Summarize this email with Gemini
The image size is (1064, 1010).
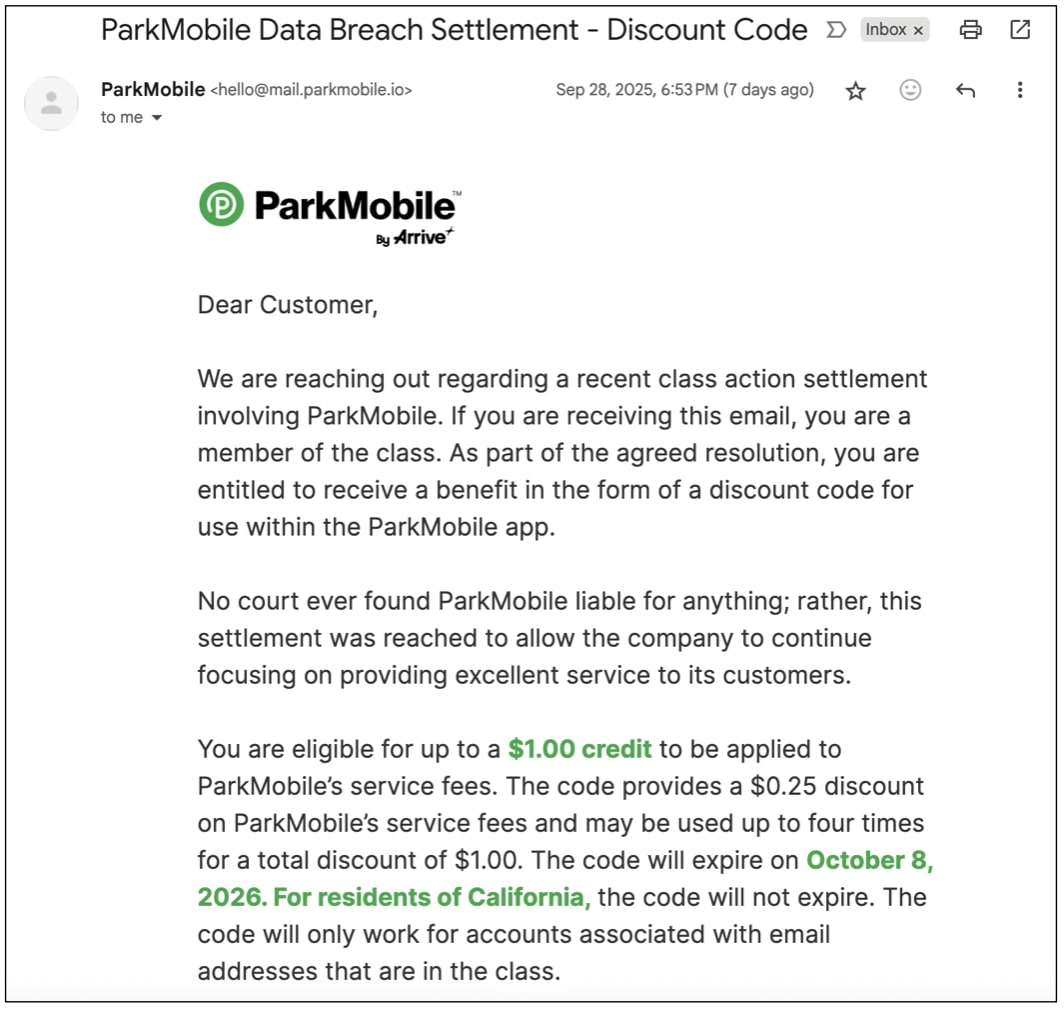pos(836,31)
